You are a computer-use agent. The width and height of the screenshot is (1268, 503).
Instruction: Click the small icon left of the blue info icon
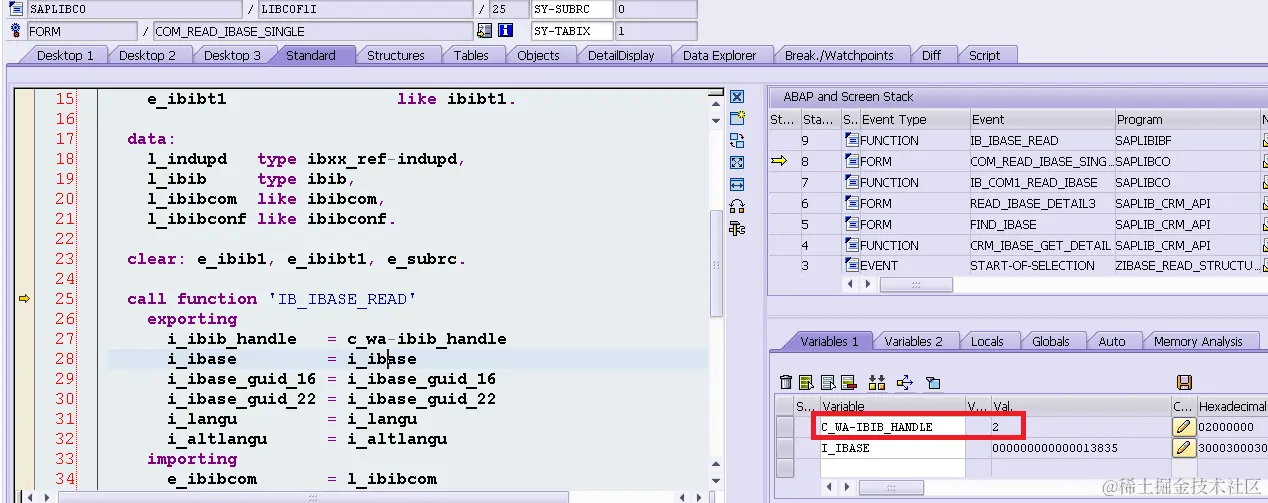[485, 31]
